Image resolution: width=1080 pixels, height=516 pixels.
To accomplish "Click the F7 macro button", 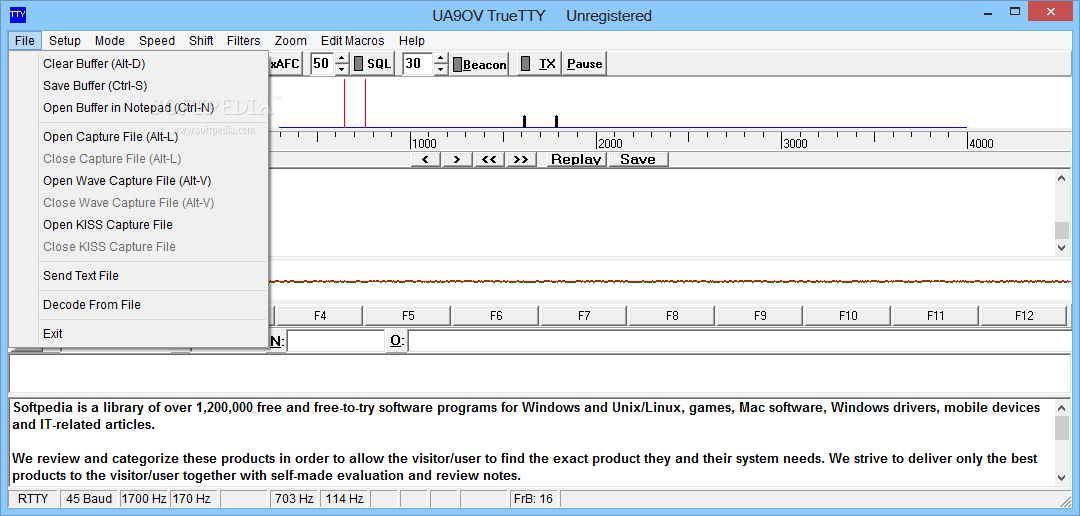I will (584, 316).
